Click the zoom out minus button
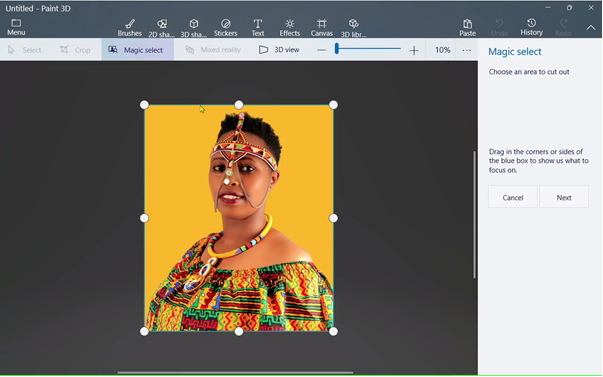 coord(321,50)
